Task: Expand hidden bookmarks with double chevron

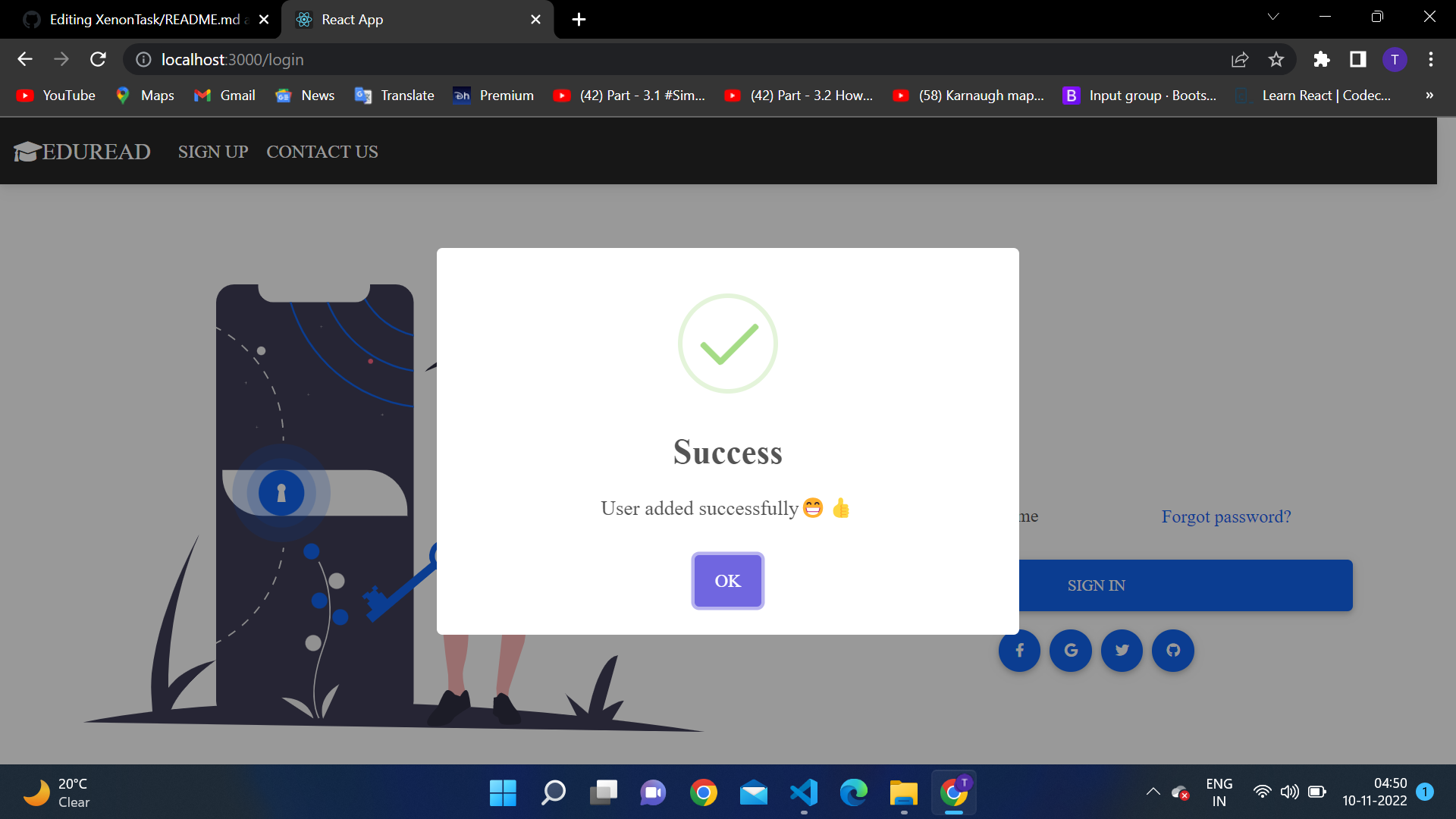Action: click(x=1429, y=96)
